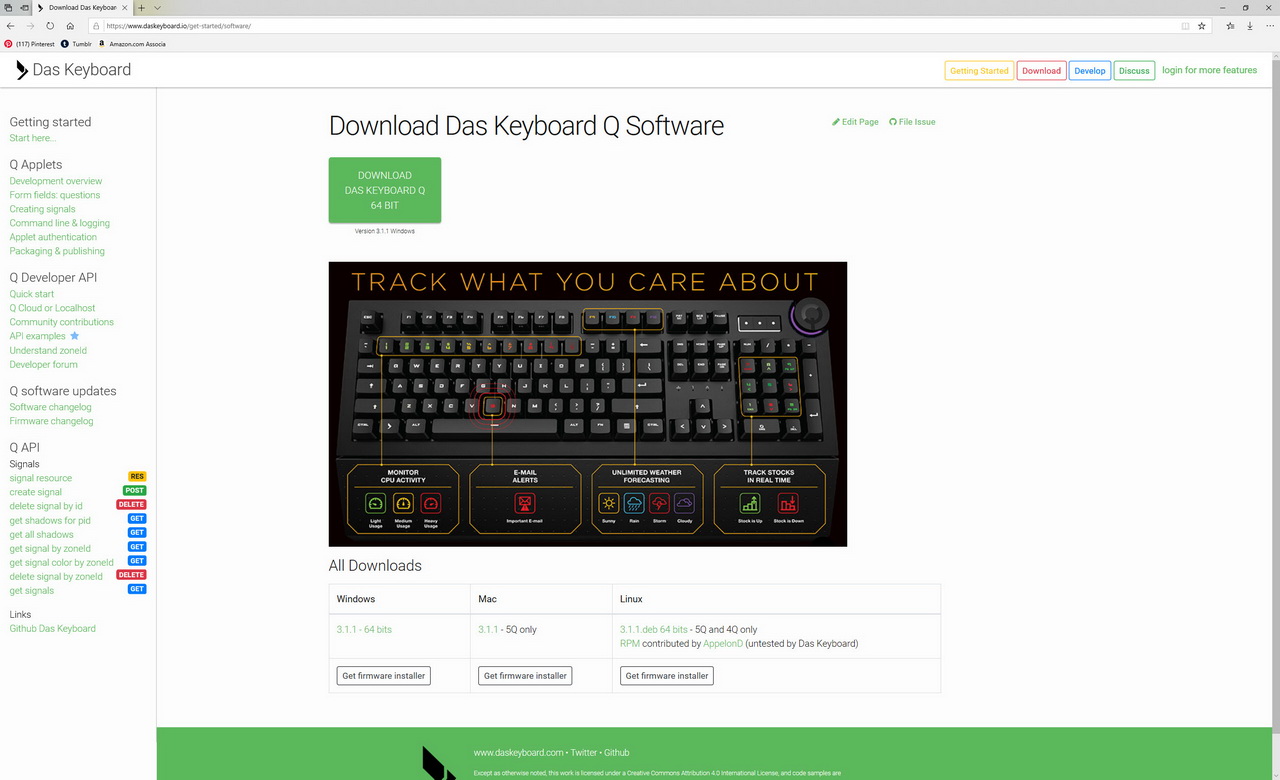The image size is (1280, 780).
Task: Open Command line & logging link
Action: point(60,223)
